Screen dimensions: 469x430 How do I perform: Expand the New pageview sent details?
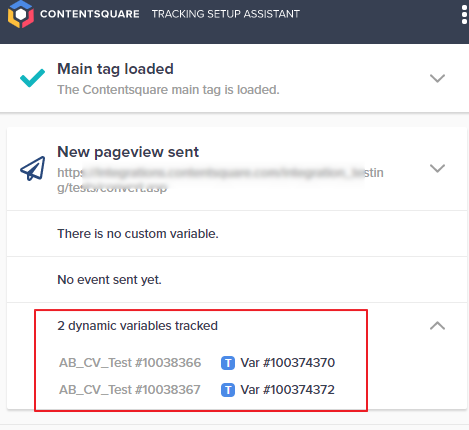(x=437, y=168)
